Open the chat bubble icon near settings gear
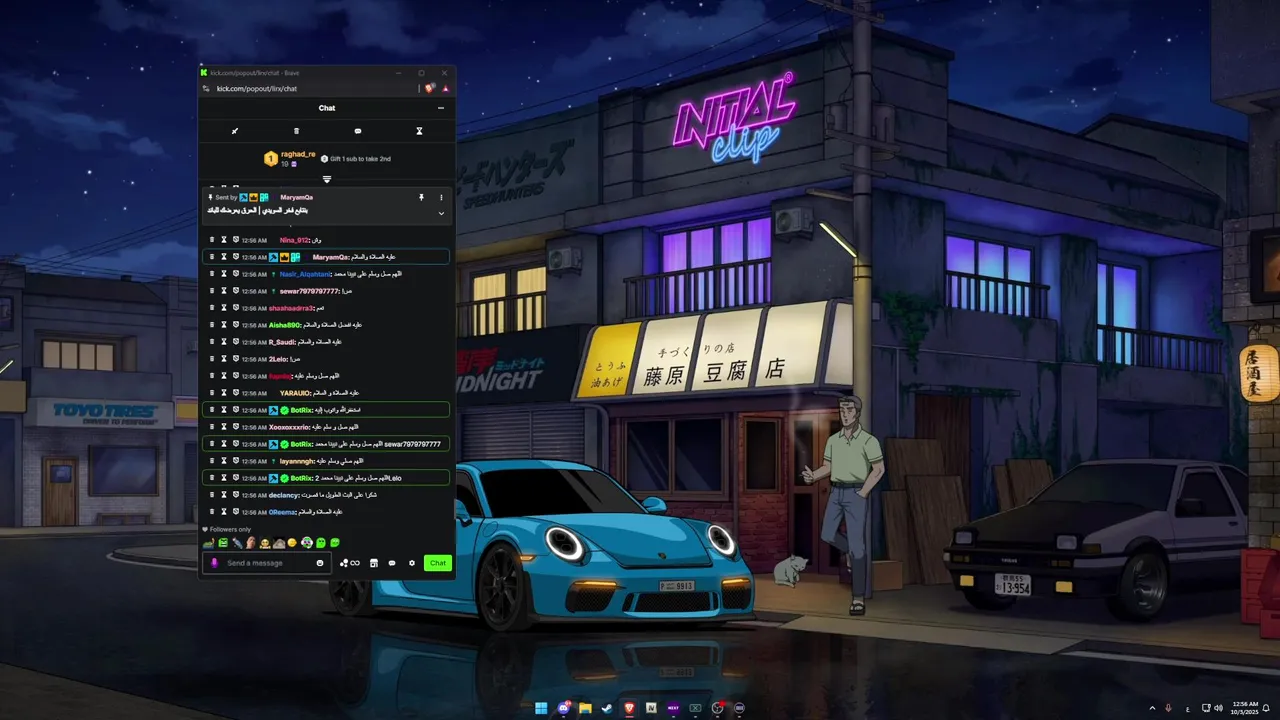 [x=392, y=563]
